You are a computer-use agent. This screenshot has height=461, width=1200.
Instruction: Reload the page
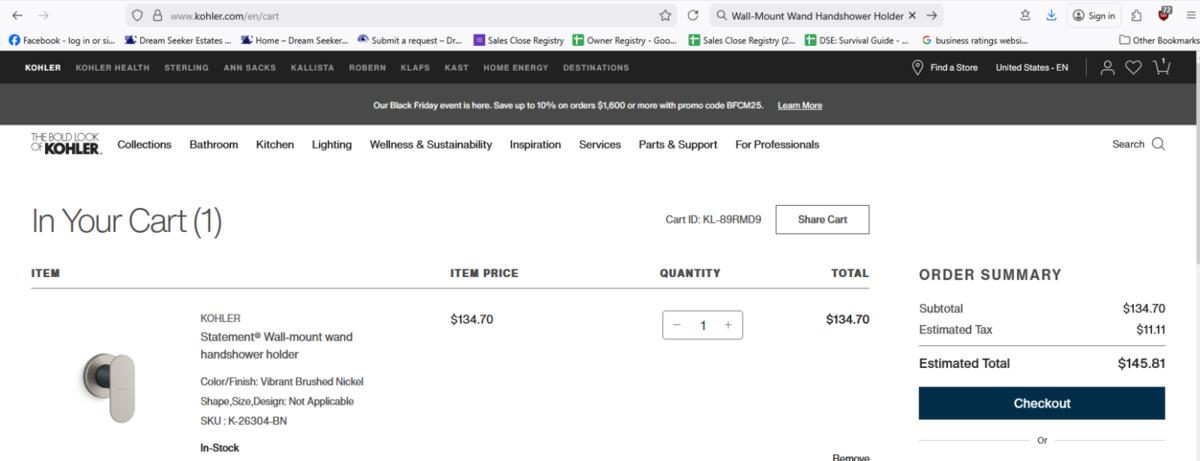(692, 16)
